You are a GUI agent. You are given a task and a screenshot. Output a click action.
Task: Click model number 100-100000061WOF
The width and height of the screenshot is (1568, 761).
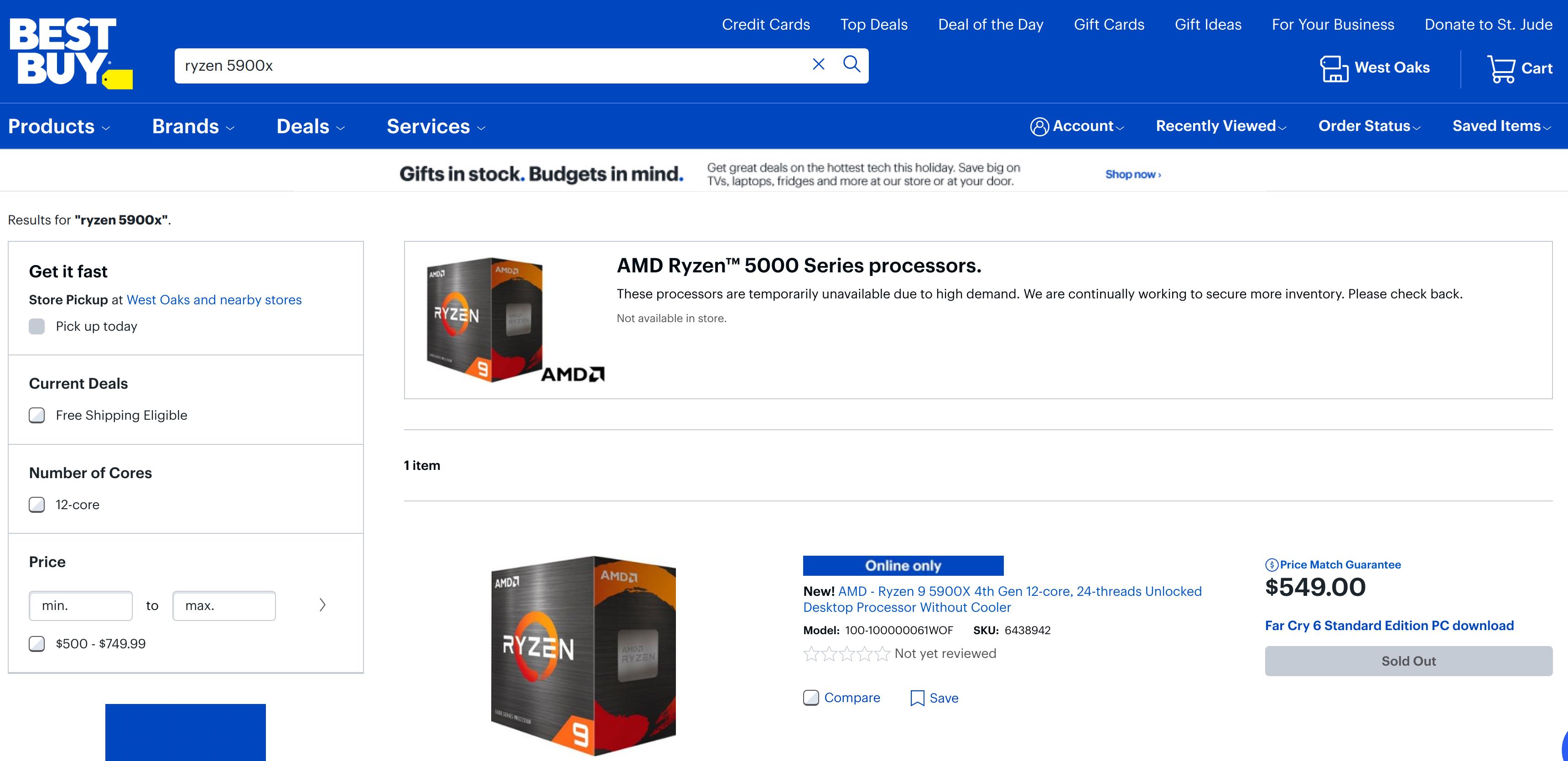(x=898, y=630)
